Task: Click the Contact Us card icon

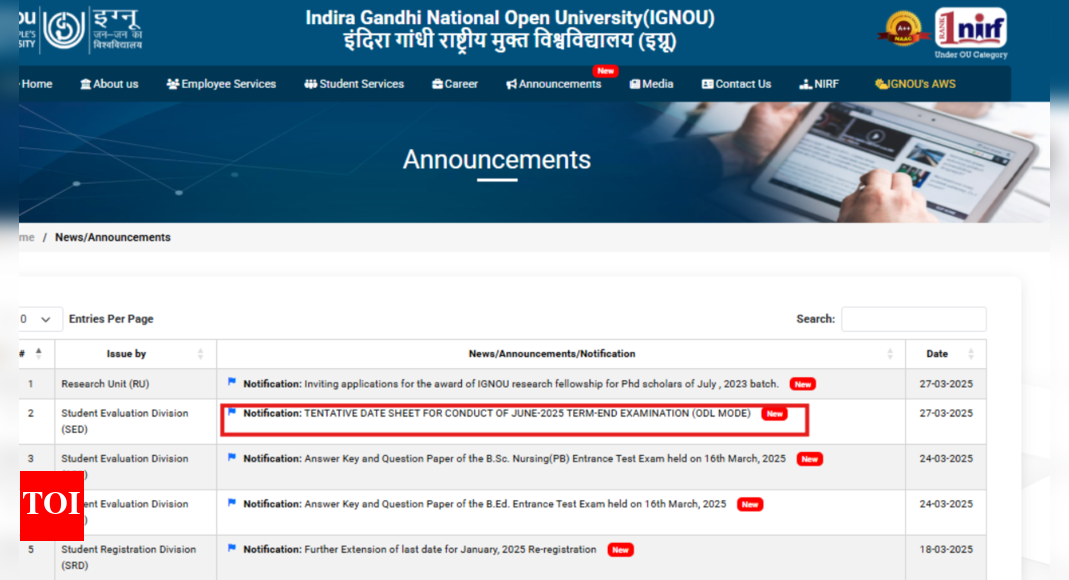Action: click(708, 84)
